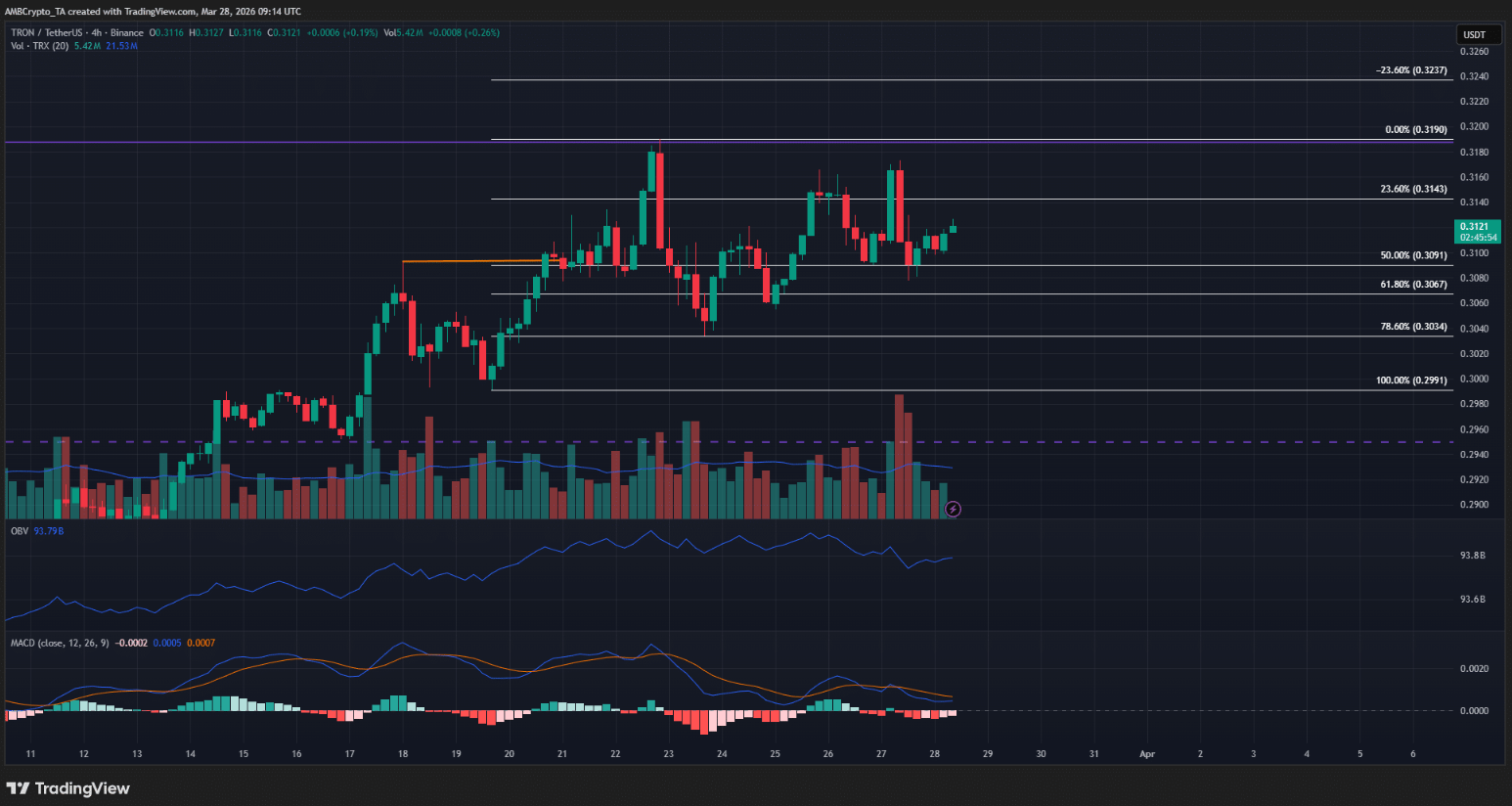
Task: Click the 50.00% (0.3091) Fibonacci label
Action: click(x=1413, y=255)
